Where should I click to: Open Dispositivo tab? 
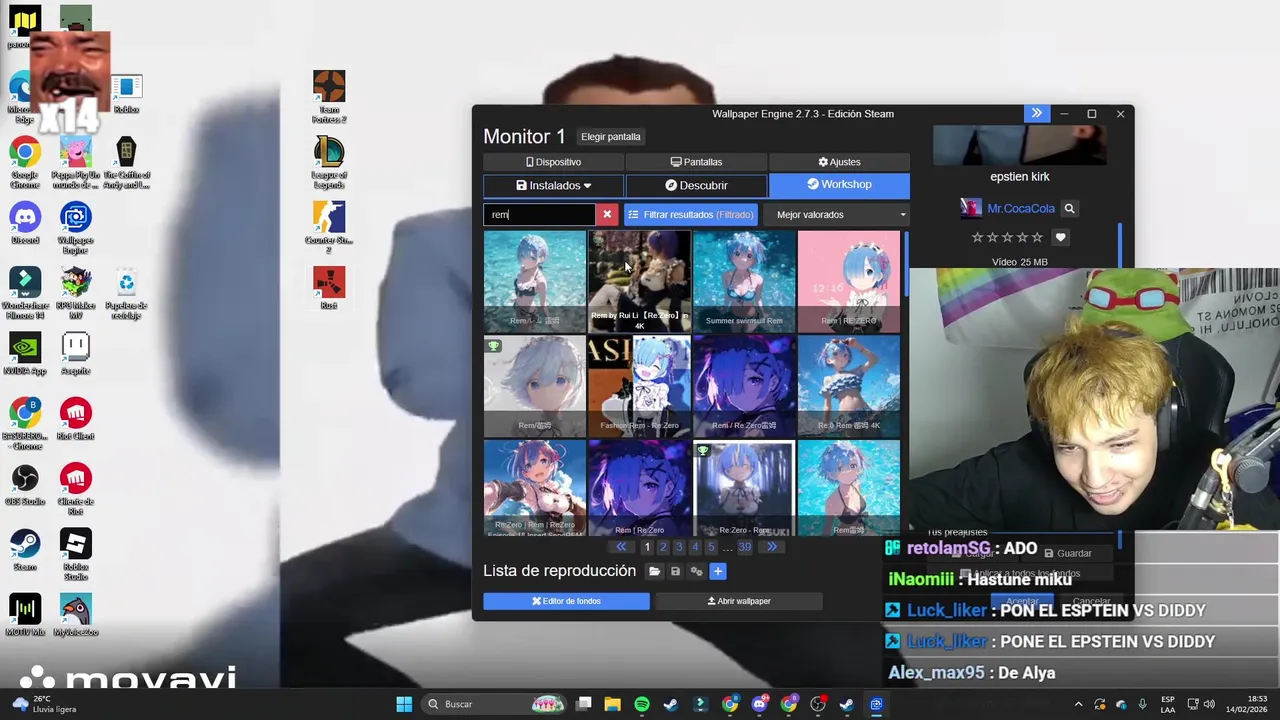pos(553,162)
